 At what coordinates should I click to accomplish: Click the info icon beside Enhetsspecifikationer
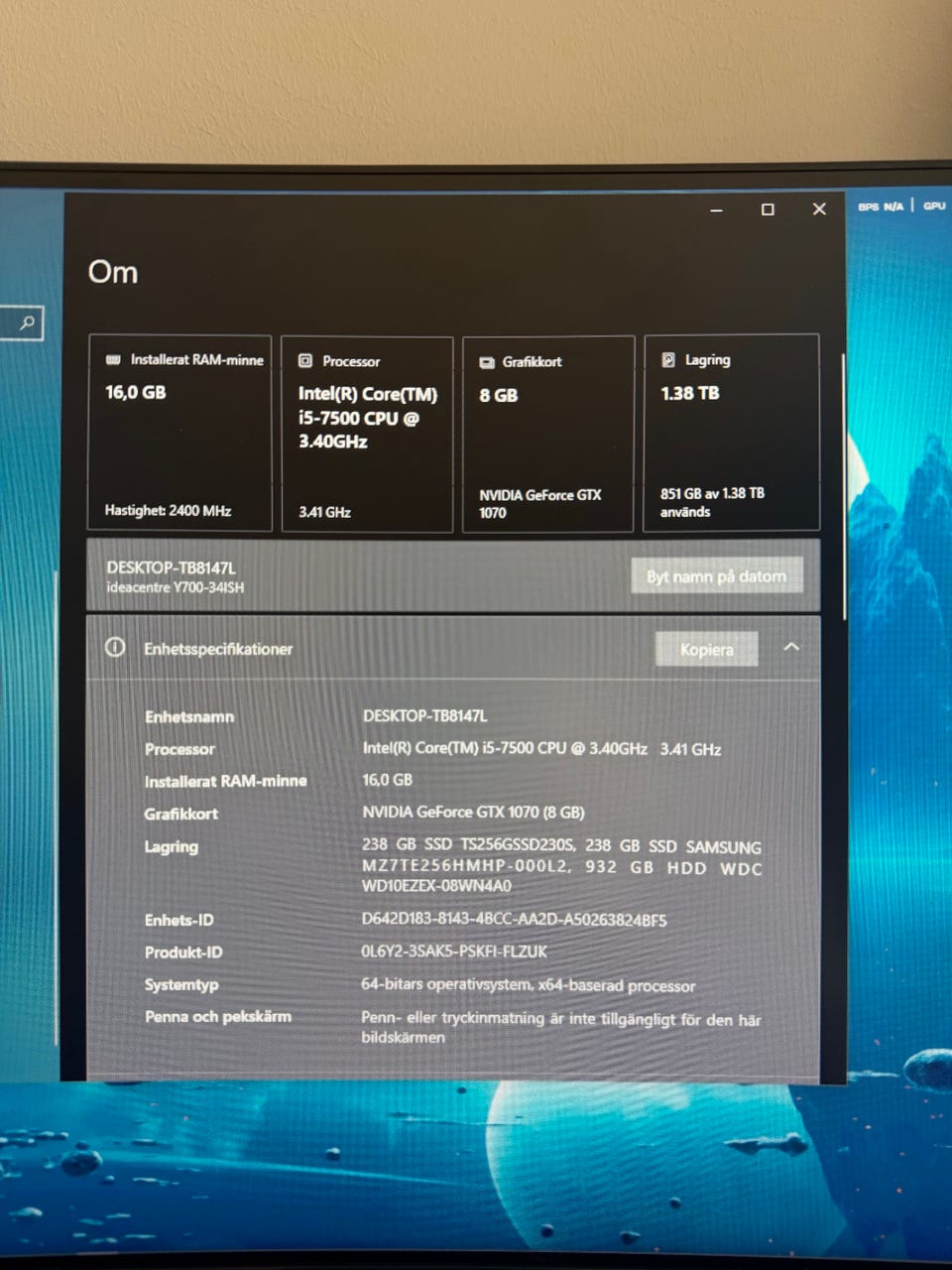pyautogui.click(x=115, y=648)
